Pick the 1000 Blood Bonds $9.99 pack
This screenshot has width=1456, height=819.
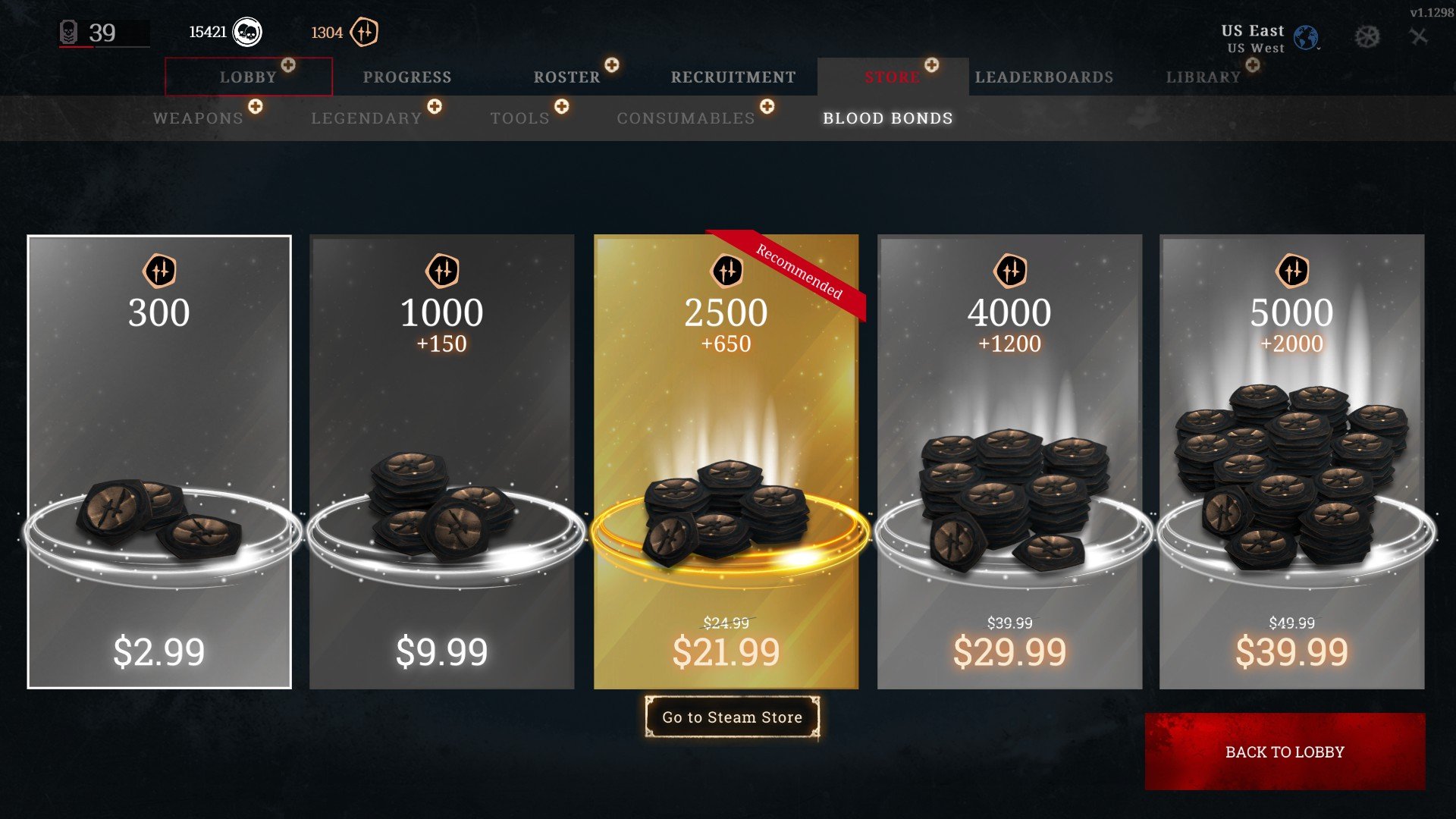[x=442, y=462]
